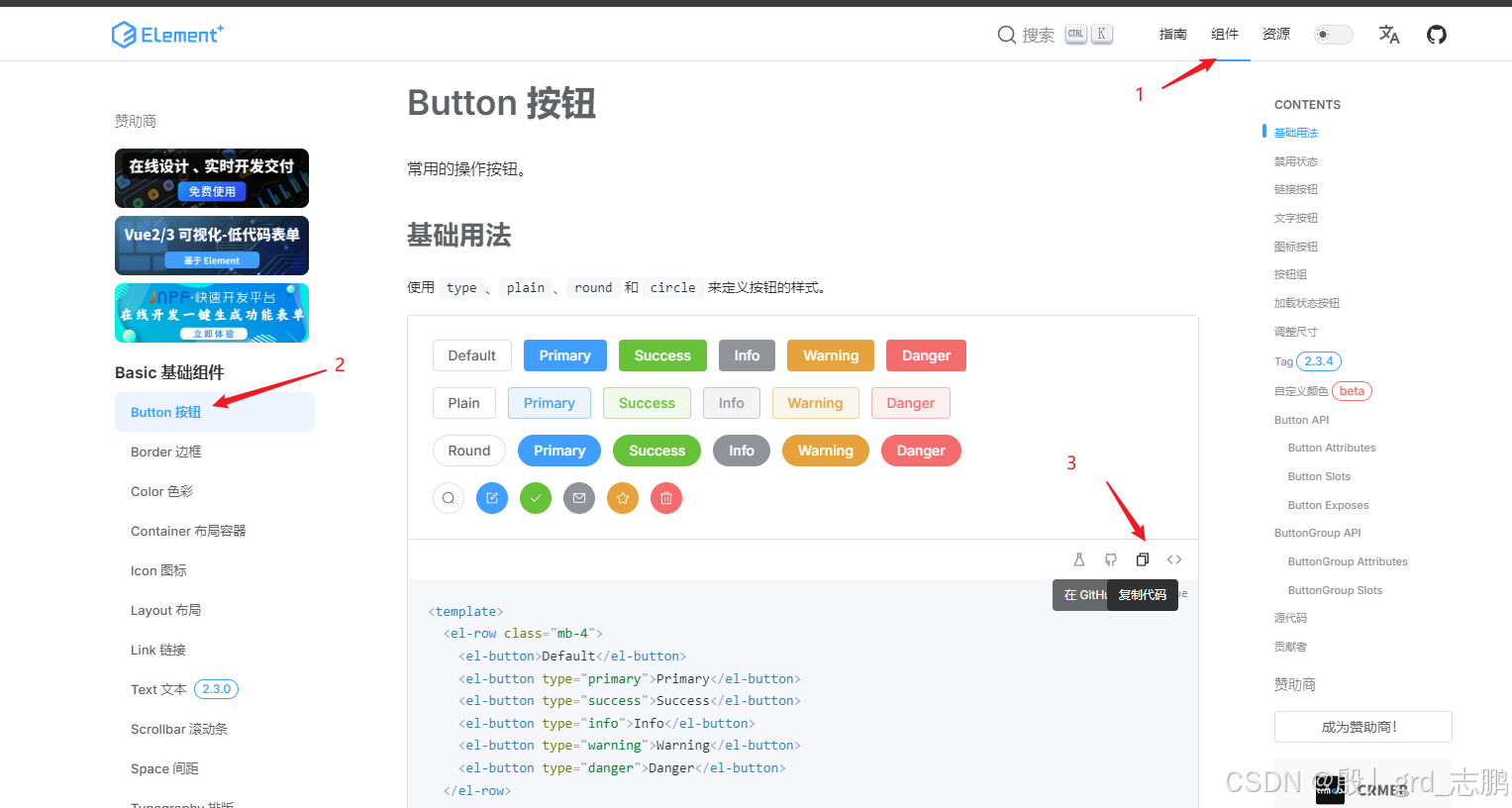Click the blue circular edit icon button

click(492, 498)
